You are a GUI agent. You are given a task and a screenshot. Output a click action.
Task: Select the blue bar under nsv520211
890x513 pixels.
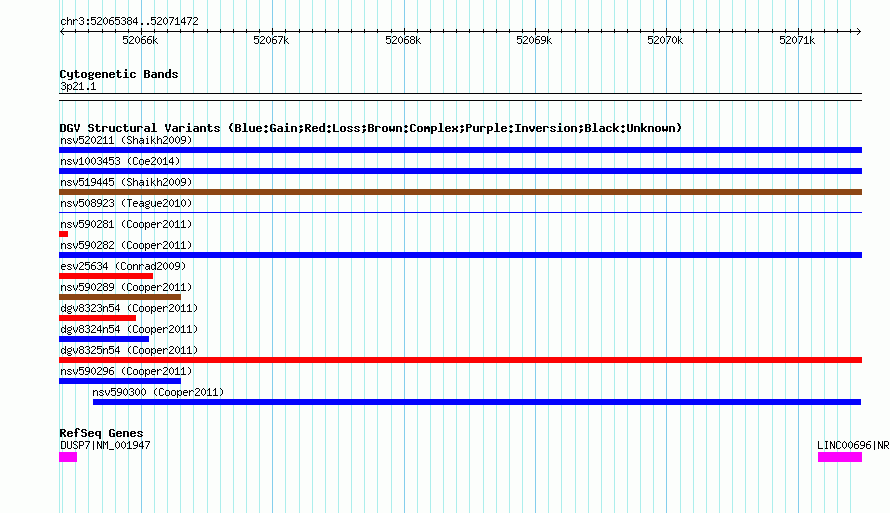click(x=460, y=150)
